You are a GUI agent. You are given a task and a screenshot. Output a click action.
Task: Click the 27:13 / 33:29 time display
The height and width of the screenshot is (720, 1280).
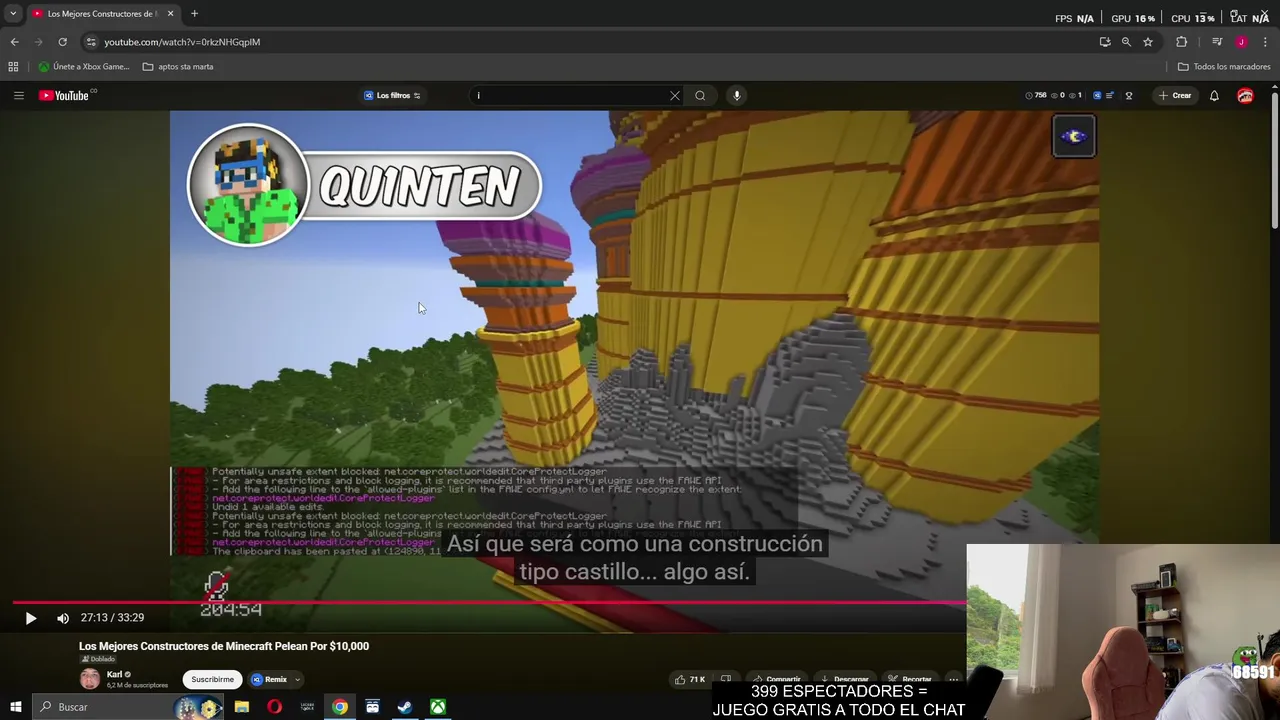tap(112, 618)
